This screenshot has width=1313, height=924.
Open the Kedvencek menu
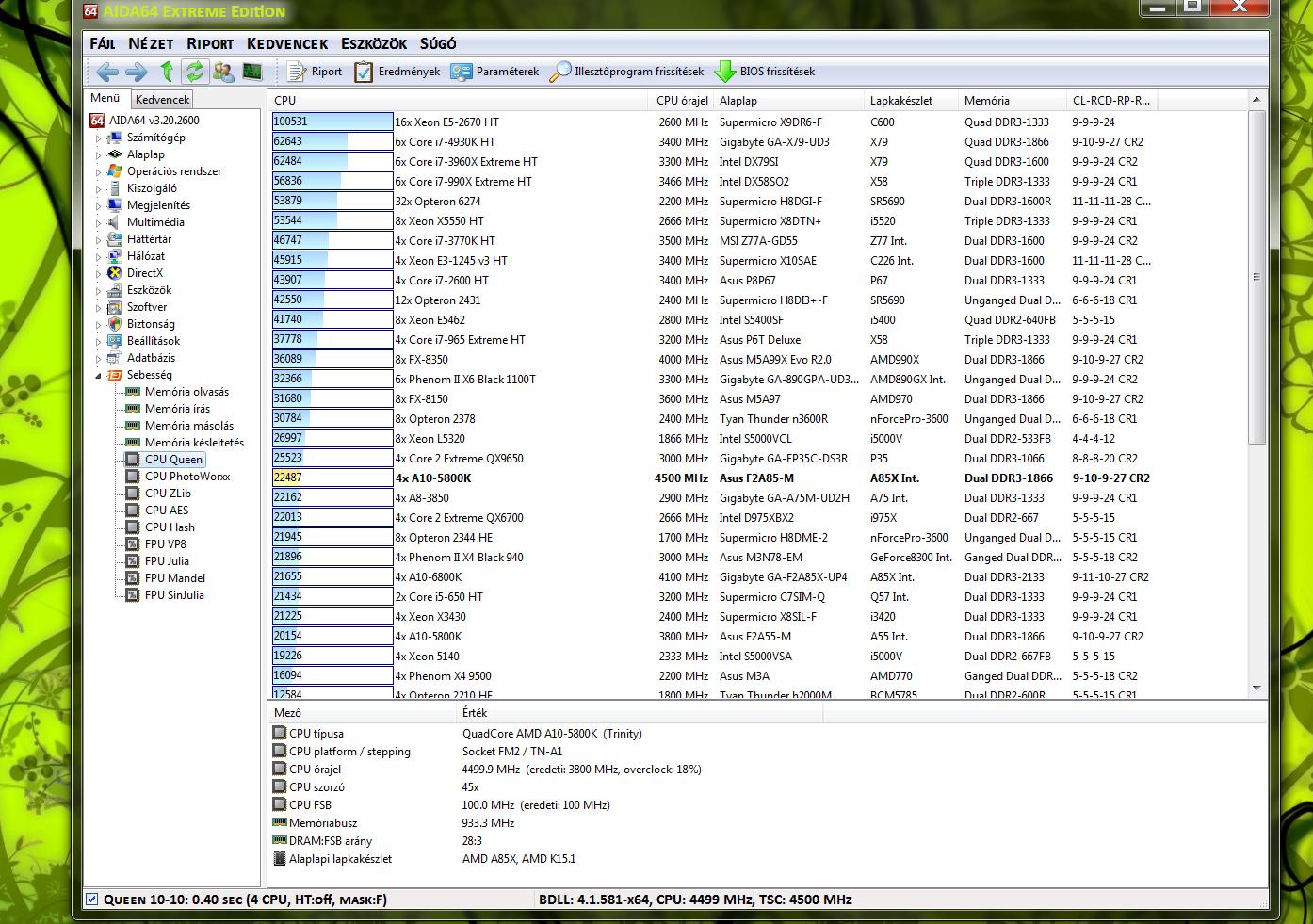pyautogui.click(x=287, y=43)
